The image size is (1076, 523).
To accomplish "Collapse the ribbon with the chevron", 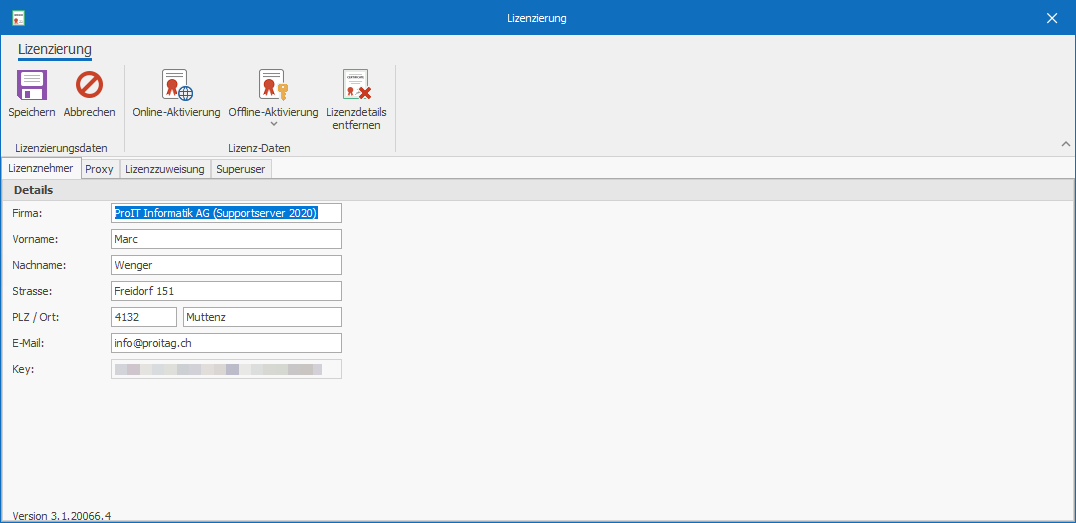I will [x=1065, y=145].
